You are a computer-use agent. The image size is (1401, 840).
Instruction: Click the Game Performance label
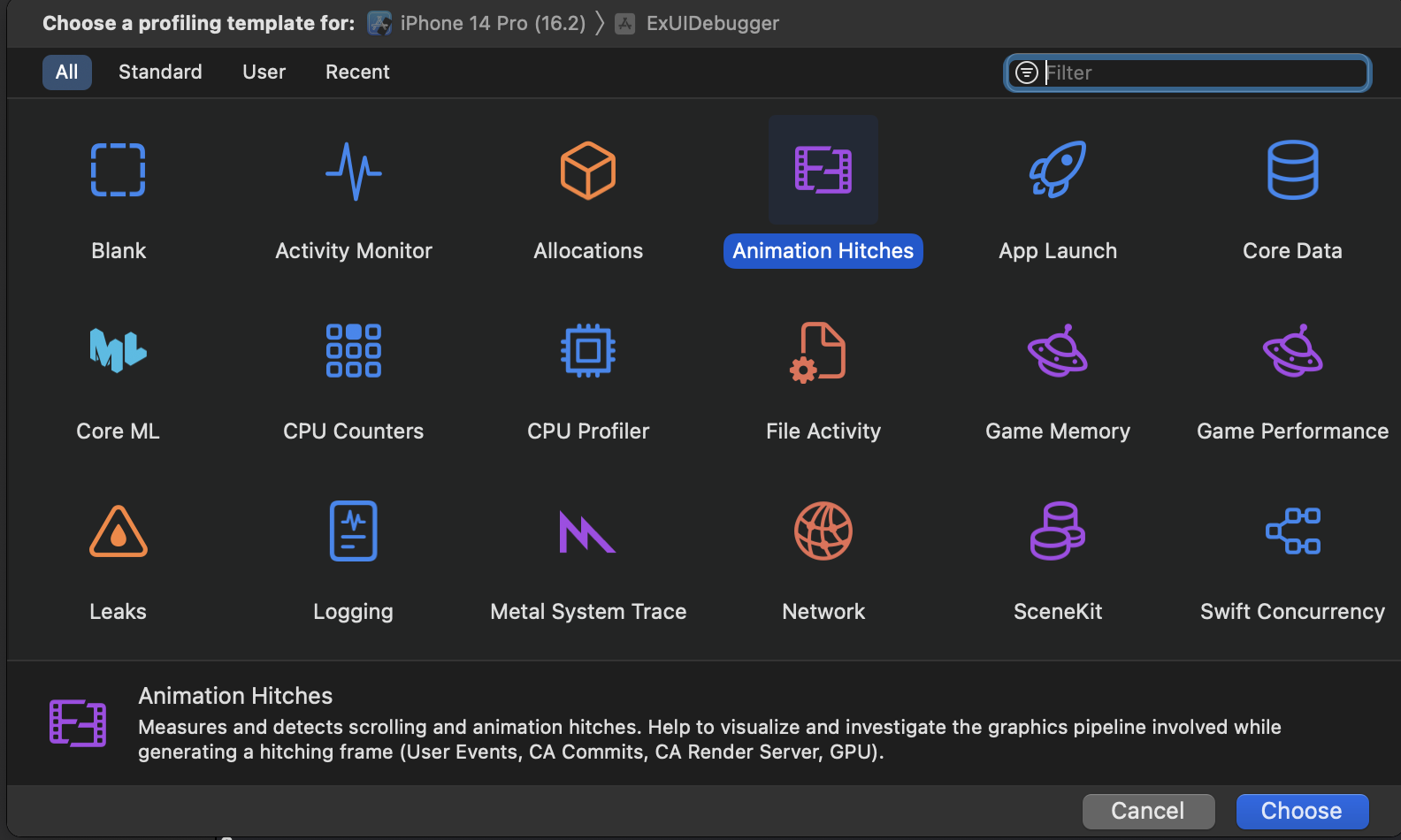(1293, 431)
